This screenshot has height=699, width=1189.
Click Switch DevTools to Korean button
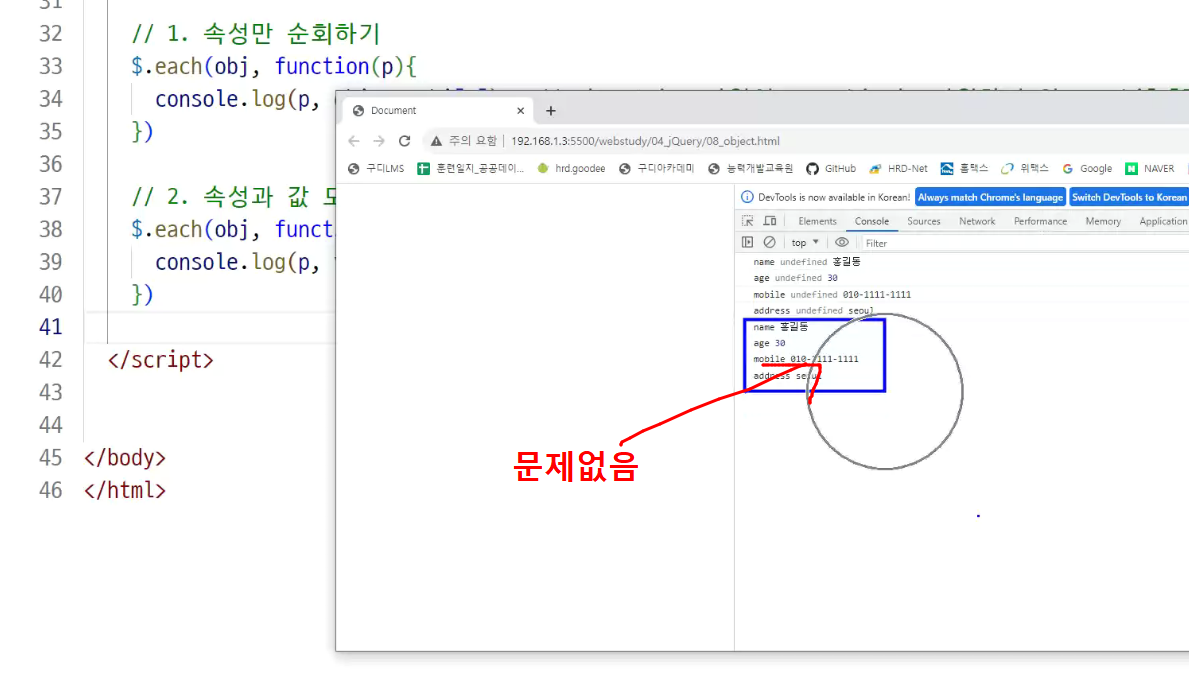(x=1129, y=197)
